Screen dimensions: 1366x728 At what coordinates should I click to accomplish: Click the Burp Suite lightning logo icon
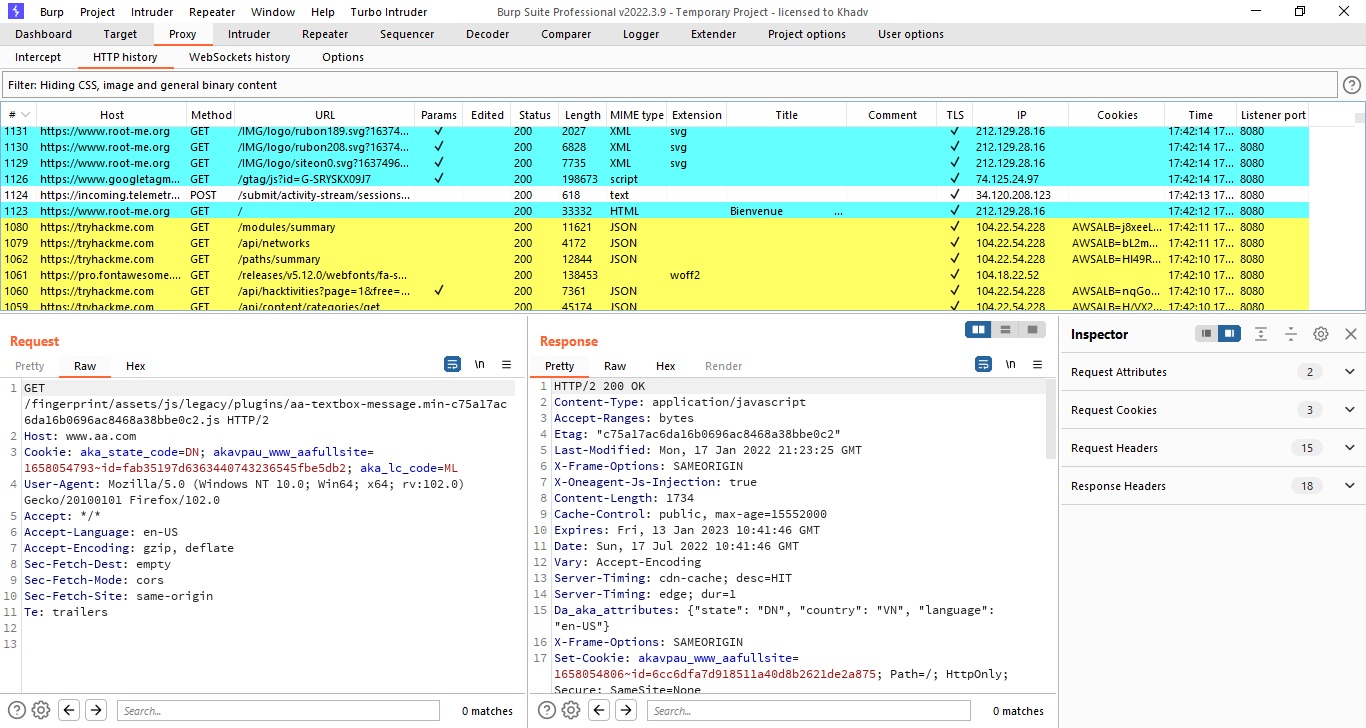14,12
